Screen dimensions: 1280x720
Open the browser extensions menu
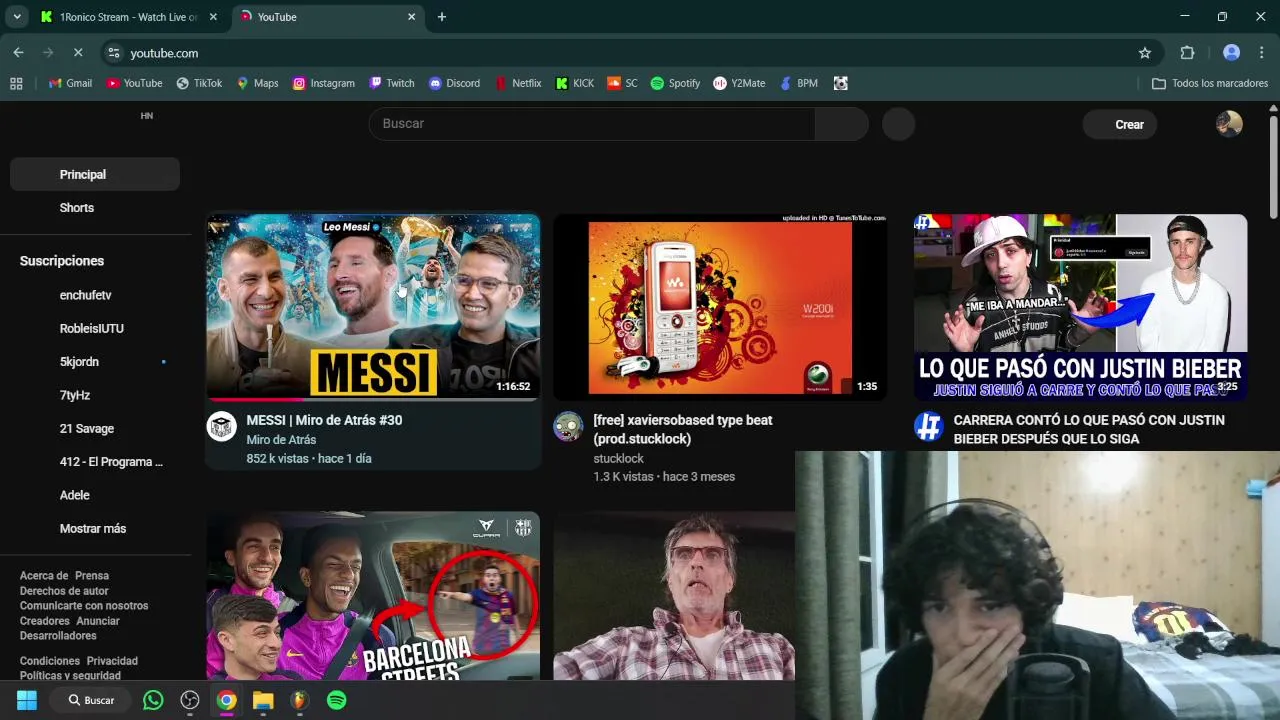1188,53
